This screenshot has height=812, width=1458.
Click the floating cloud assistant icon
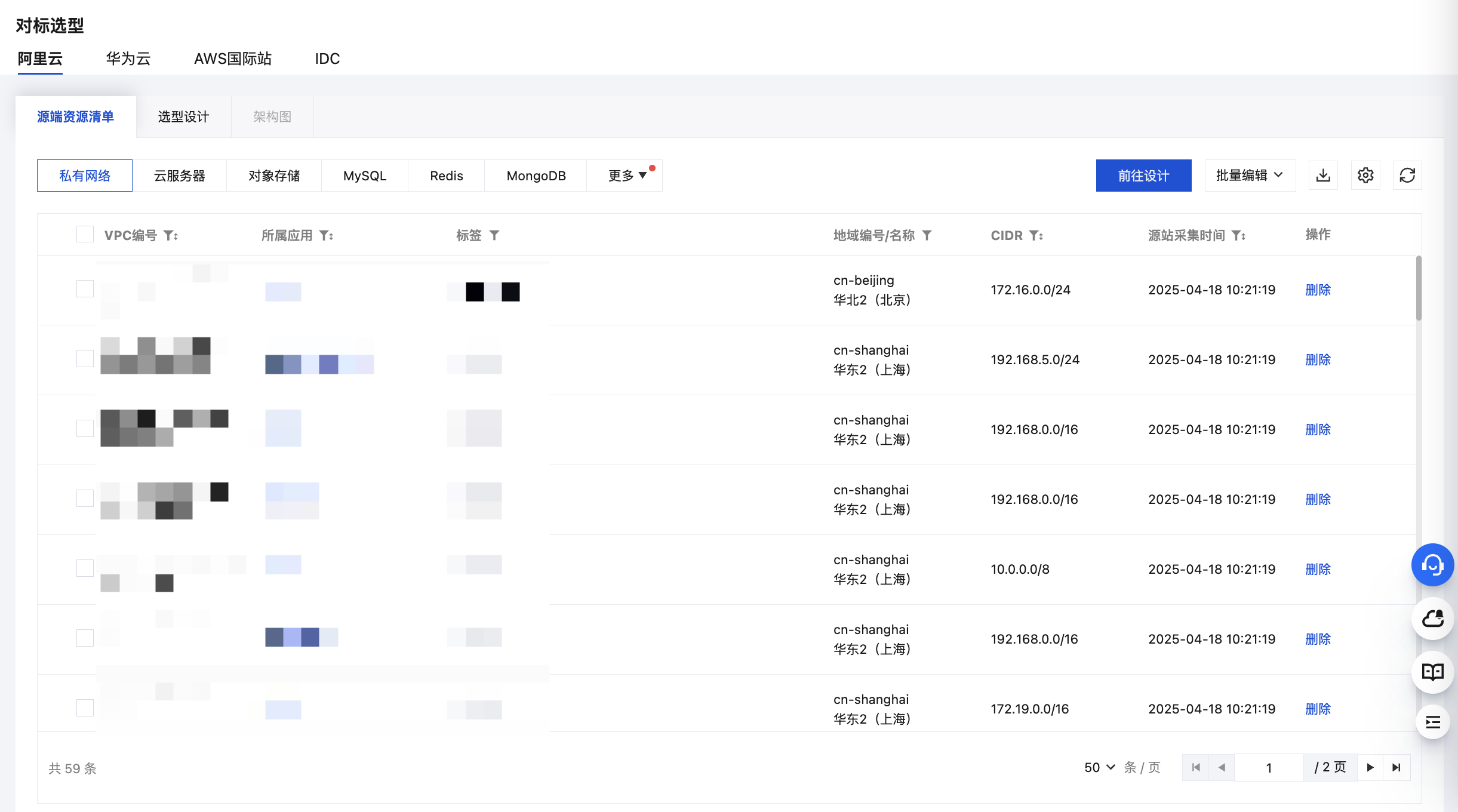(x=1432, y=619)
